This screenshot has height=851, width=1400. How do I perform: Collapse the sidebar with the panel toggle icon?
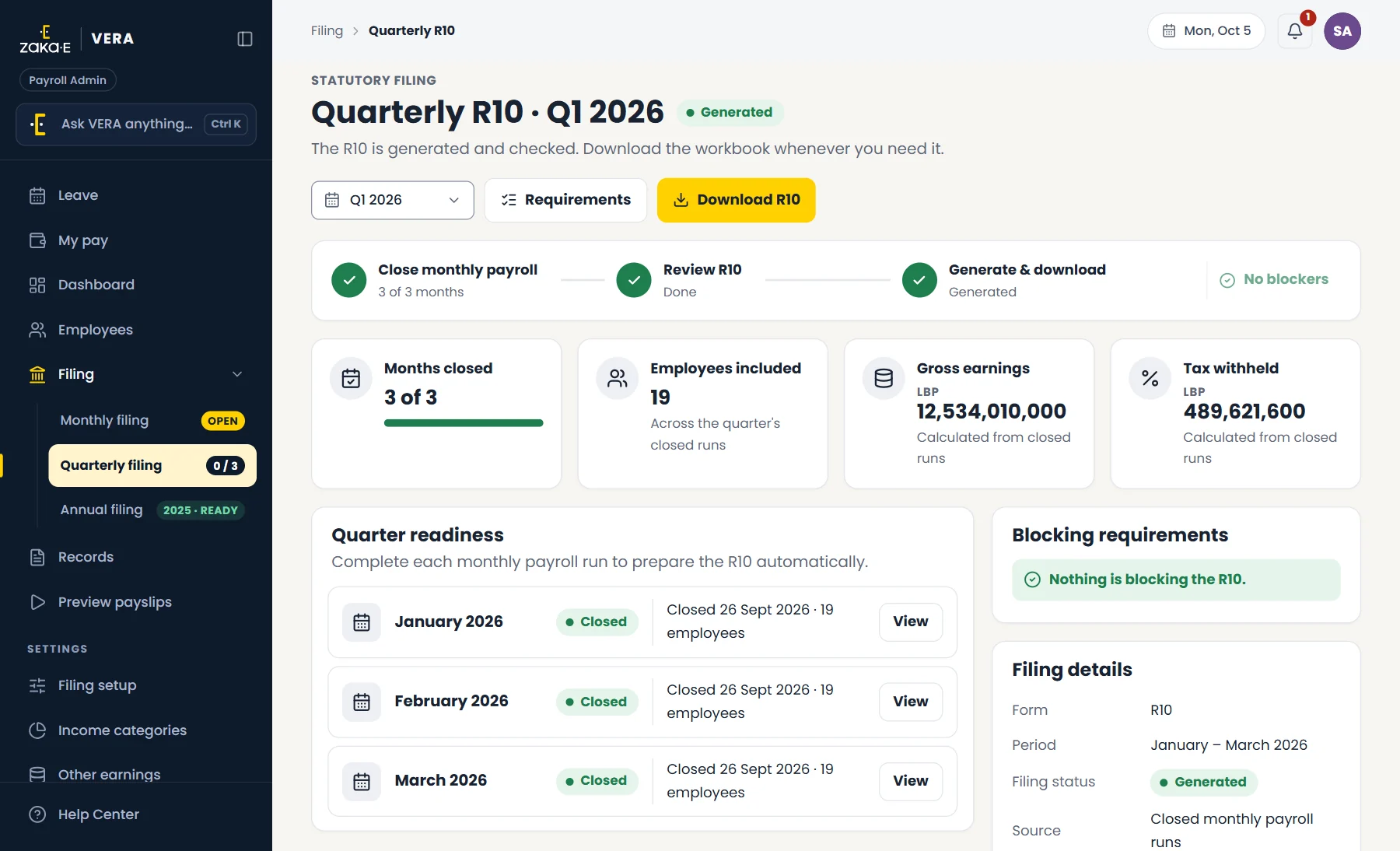pyautogui.click(x=245, y=39)
